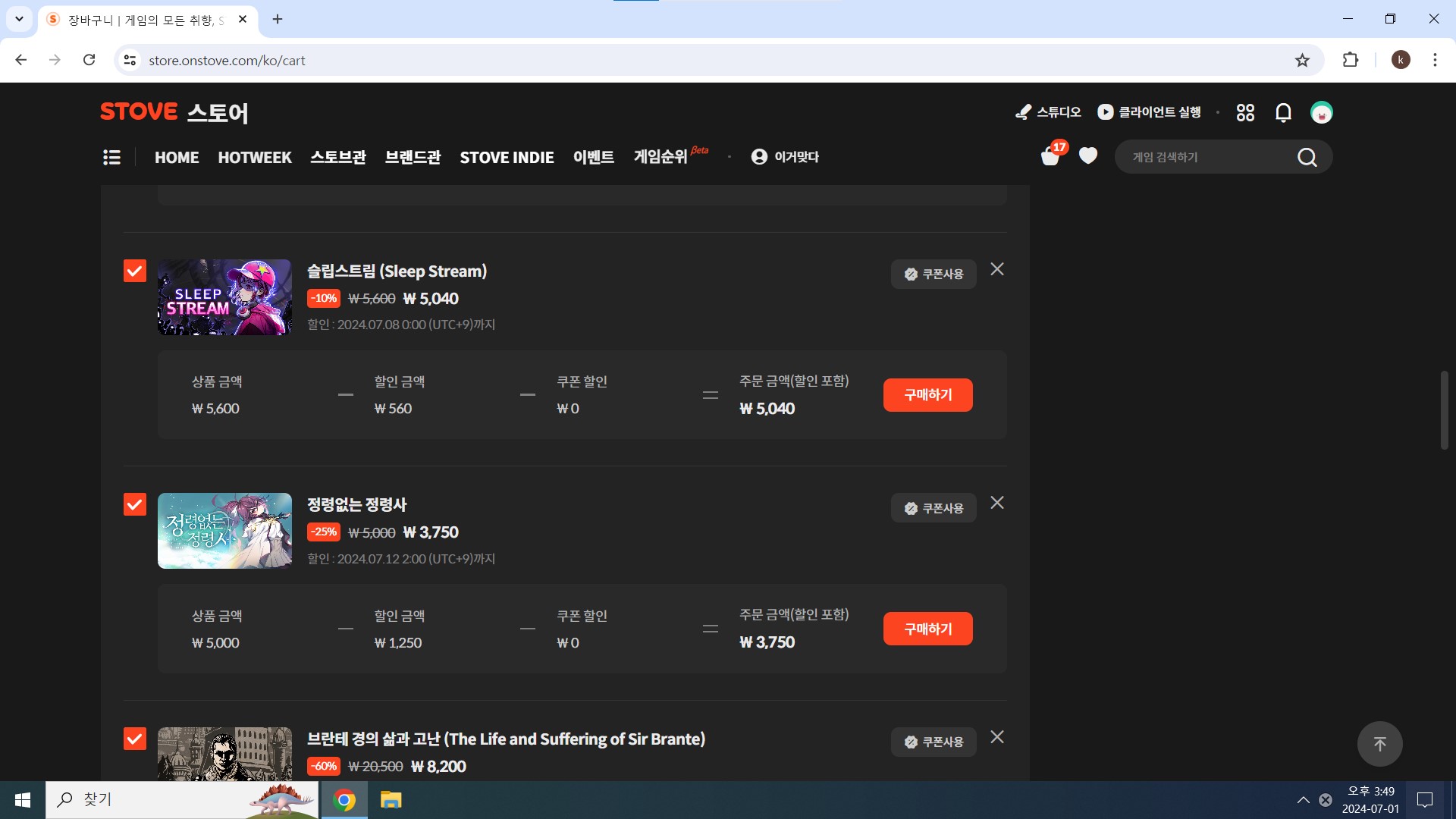Open the wishlist heart icon

1088,155
